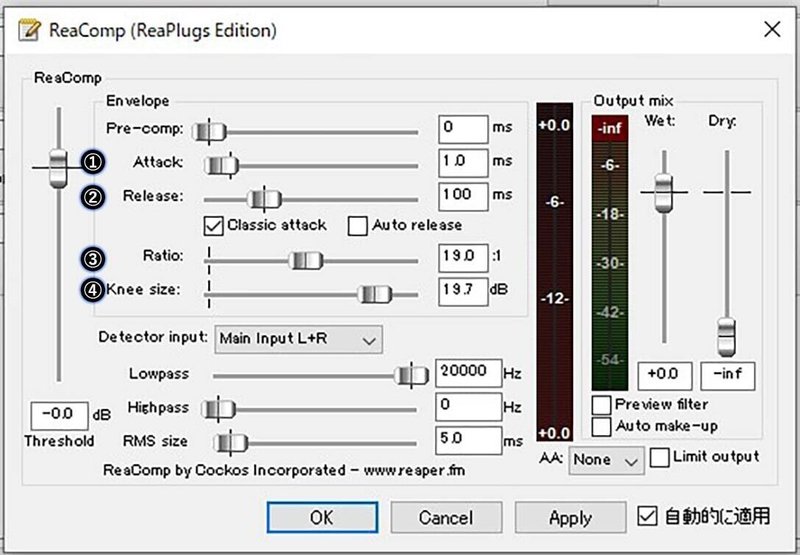This screenshot has height=555, width=800.
Task: Click the Pre-comp slider handle
Action: click(210, 132)
